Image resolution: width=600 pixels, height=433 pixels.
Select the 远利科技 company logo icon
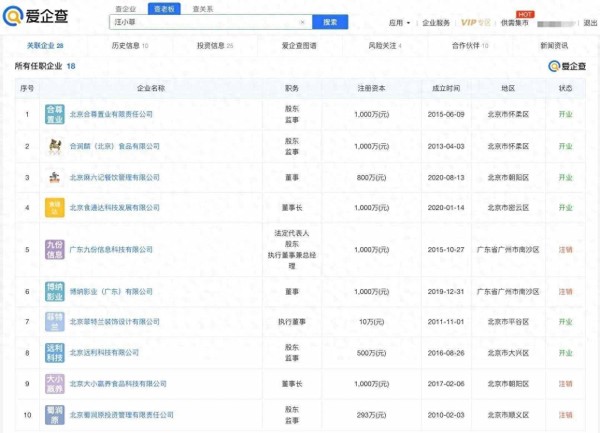pos(54,352)
